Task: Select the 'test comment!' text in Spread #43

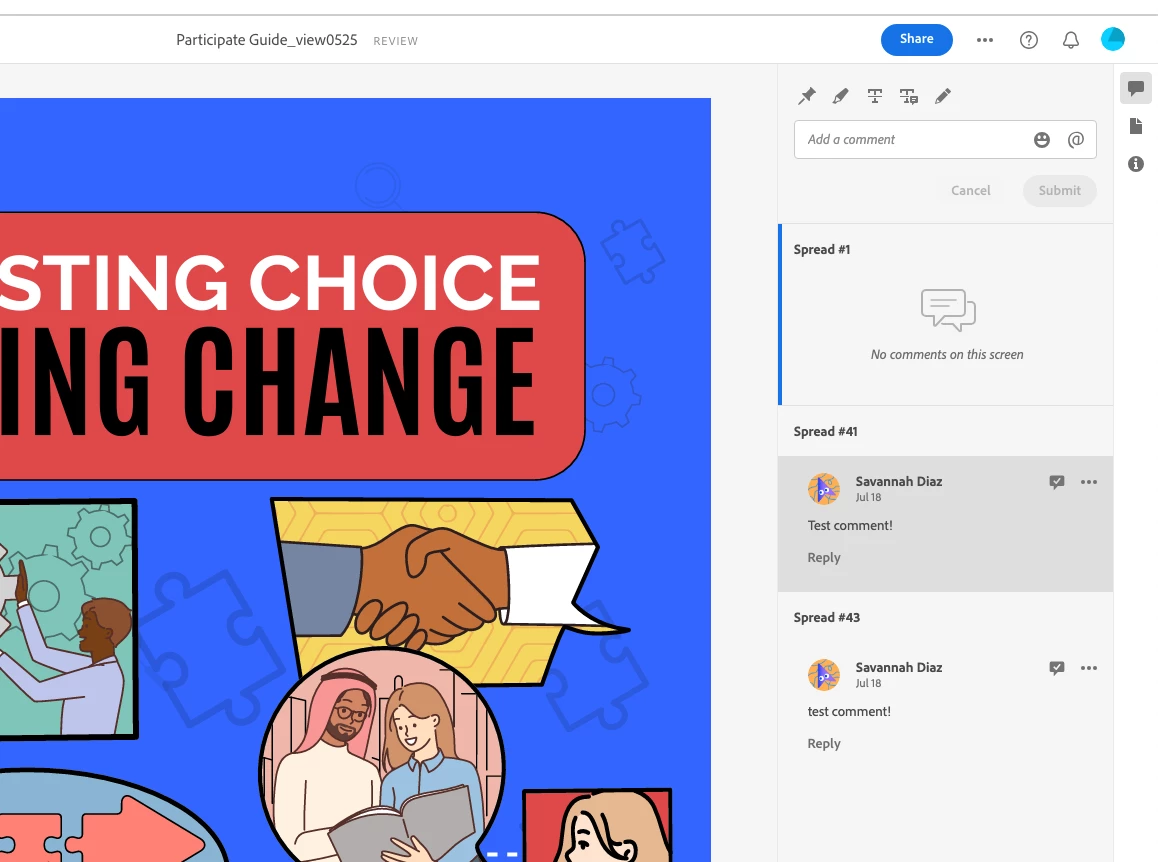Action: [x=849, y=711]
